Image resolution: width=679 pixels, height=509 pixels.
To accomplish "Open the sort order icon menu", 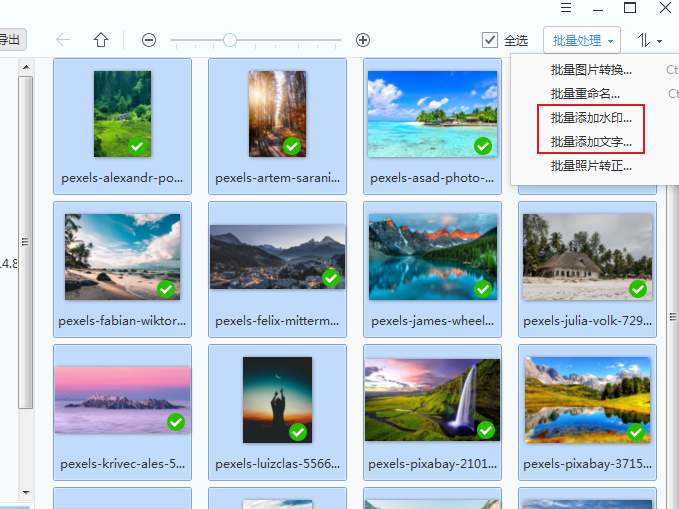I will pyautogui.click(x=650, y=40).
